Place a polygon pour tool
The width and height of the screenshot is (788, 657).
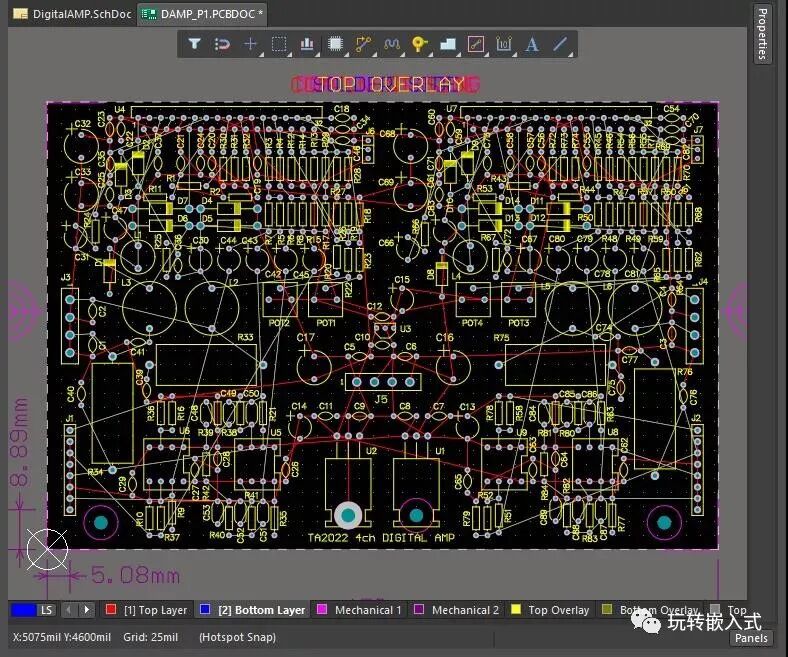pos(448,44)
